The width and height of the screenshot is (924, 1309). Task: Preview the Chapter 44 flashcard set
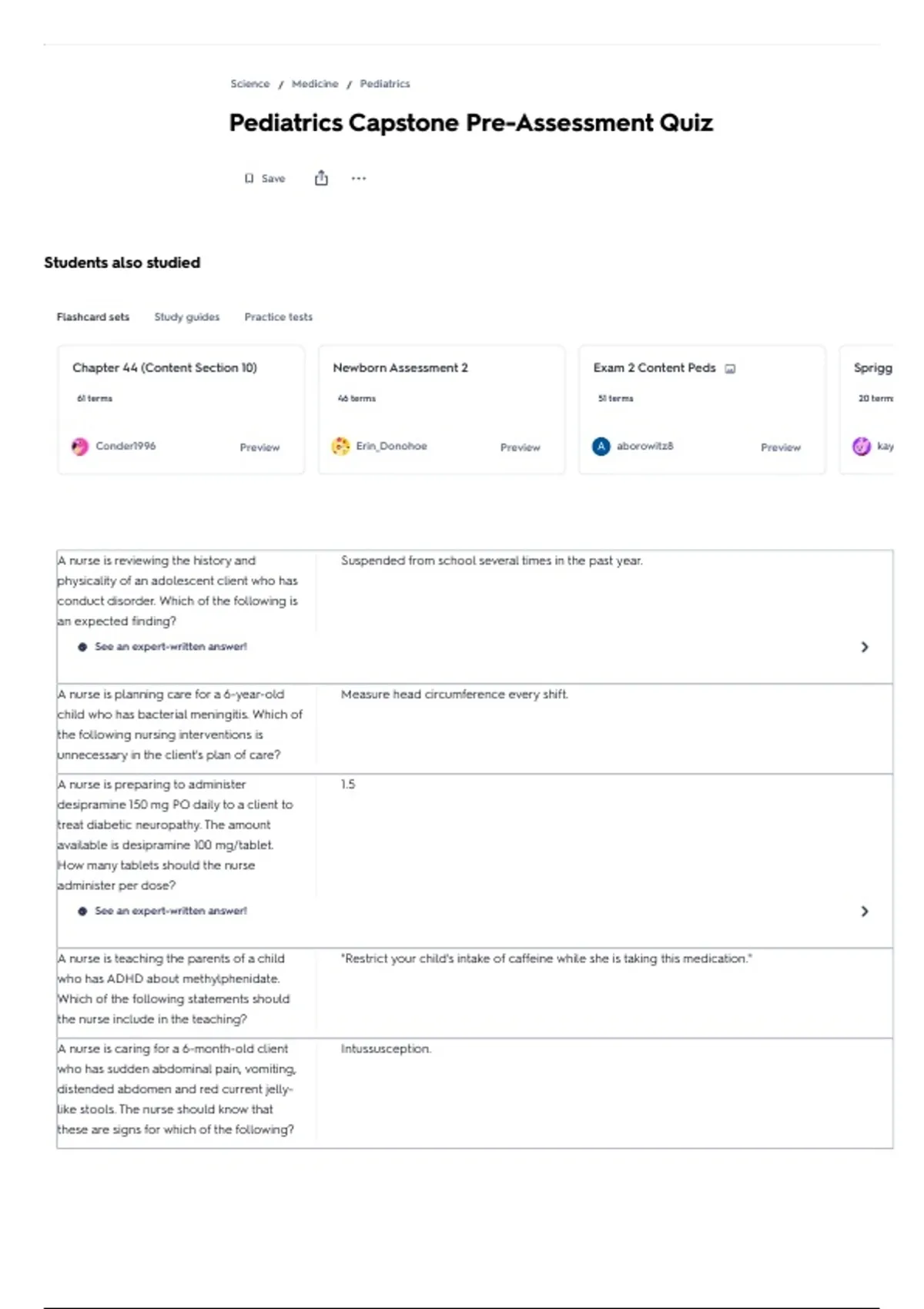(x=259, y=447)
